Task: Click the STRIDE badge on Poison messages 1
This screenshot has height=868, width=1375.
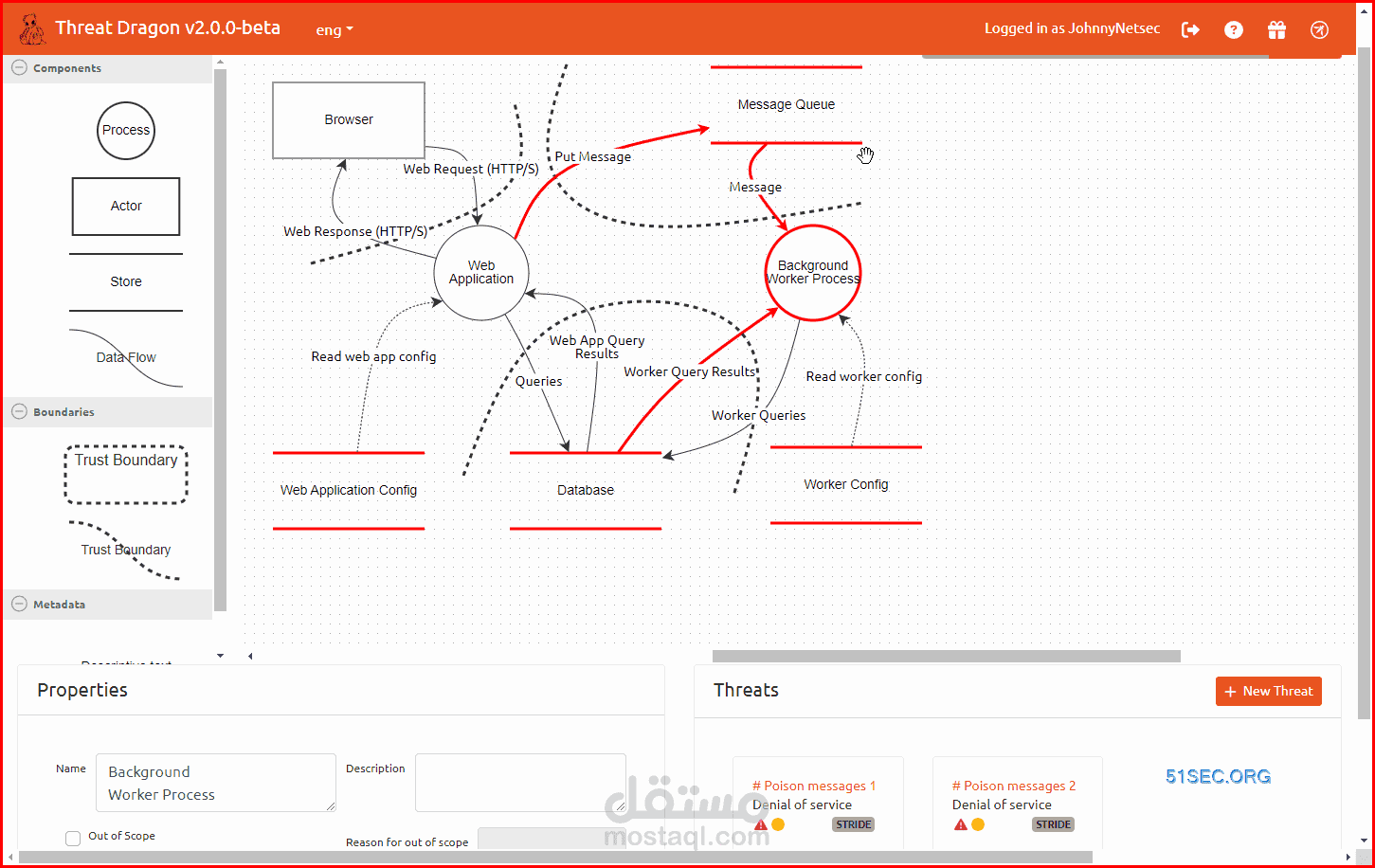Action: click(853, 825)
